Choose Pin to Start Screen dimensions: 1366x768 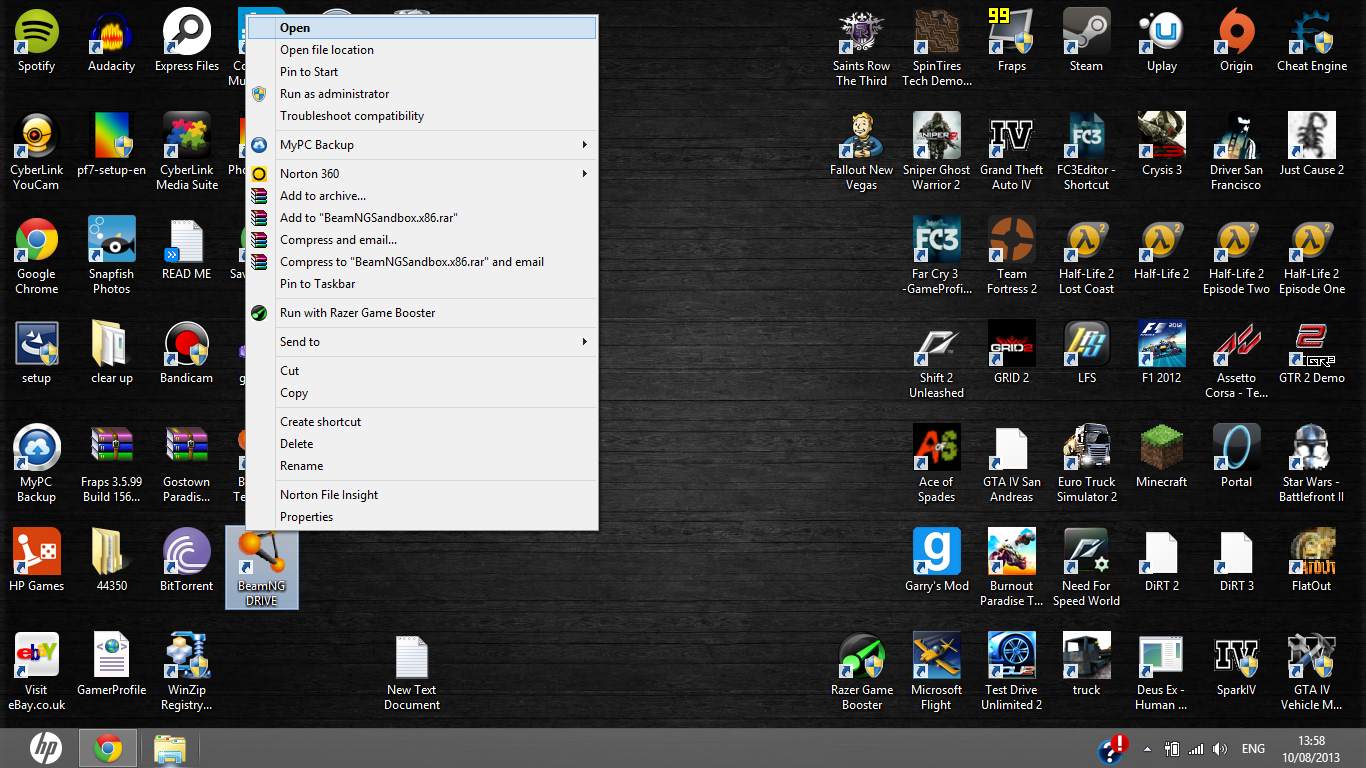[421, 72]
